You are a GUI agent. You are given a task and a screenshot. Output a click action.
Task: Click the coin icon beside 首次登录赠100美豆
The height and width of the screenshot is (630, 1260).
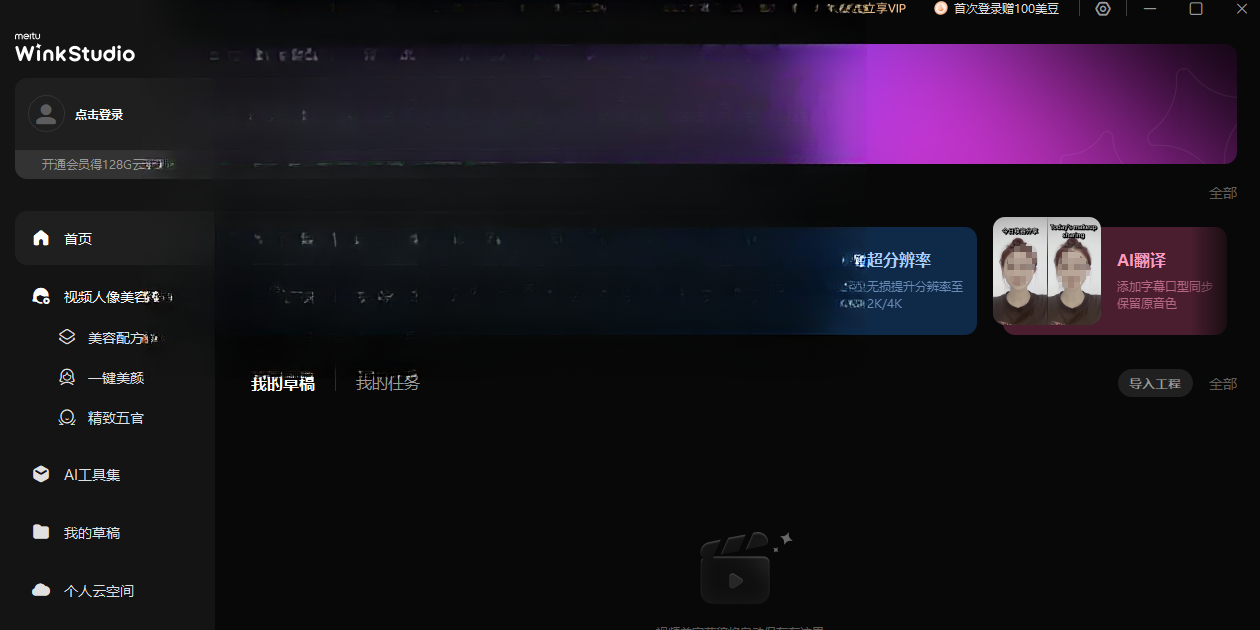pos(940,8)
